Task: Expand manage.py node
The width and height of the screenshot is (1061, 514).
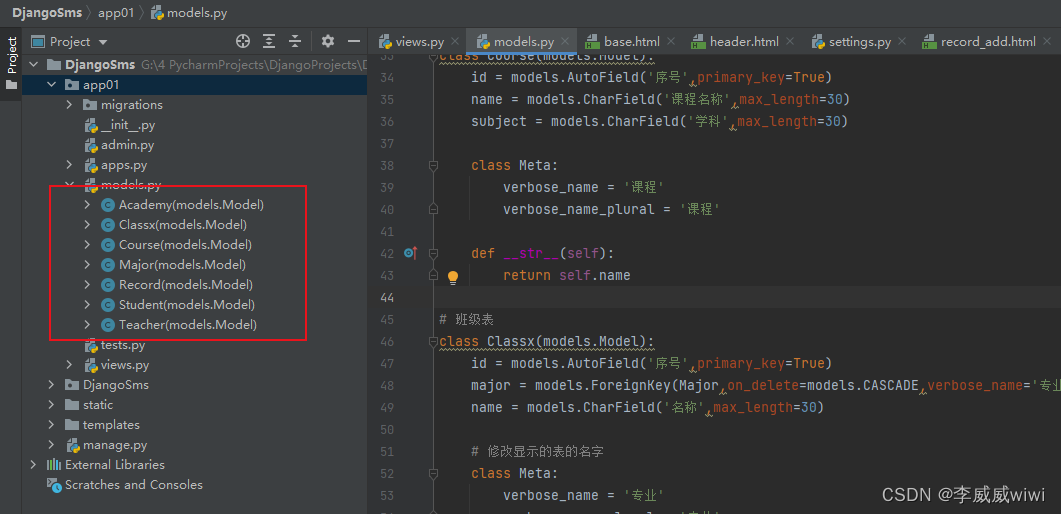Action: pos(51,445)
